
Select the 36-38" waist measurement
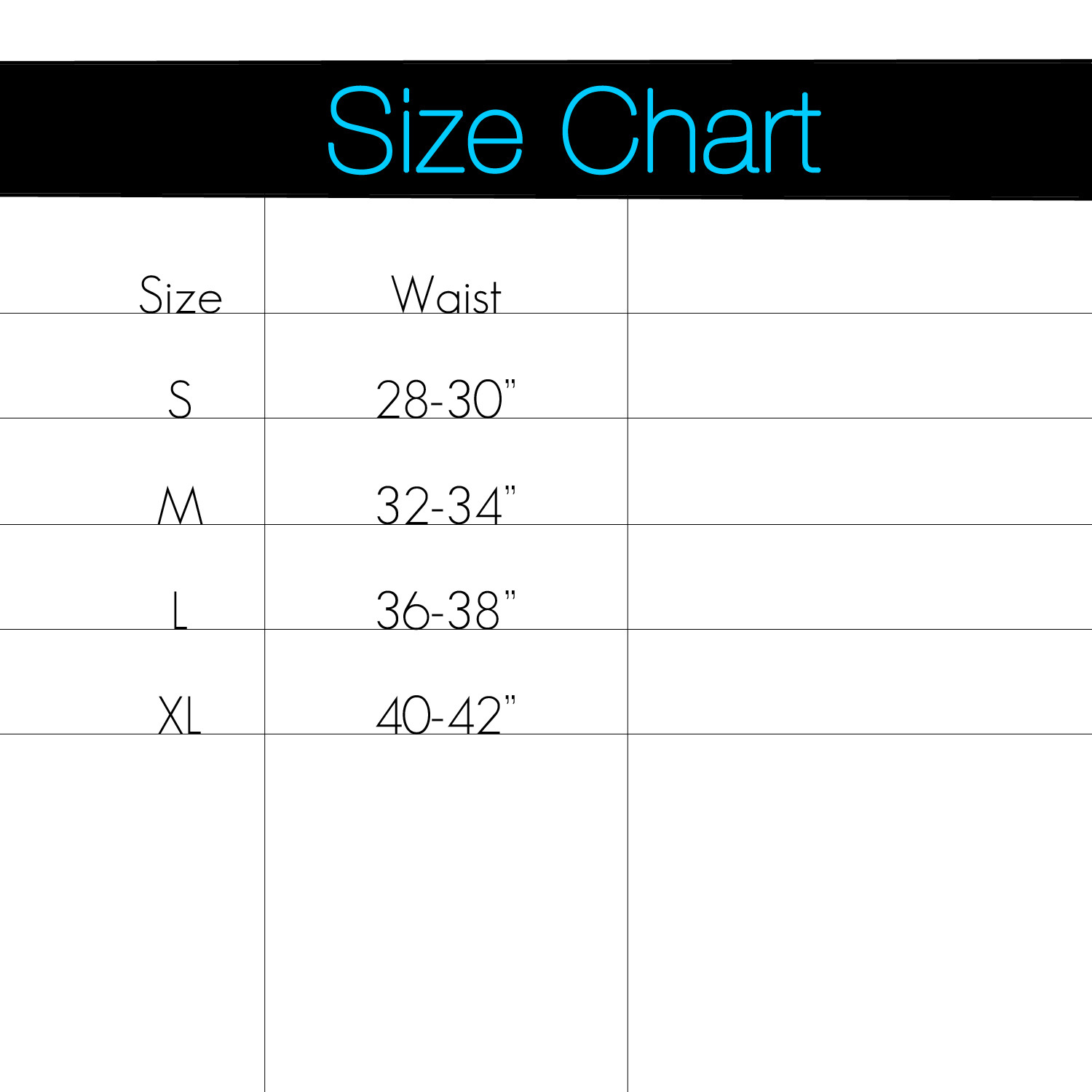[x=445, y=610]
